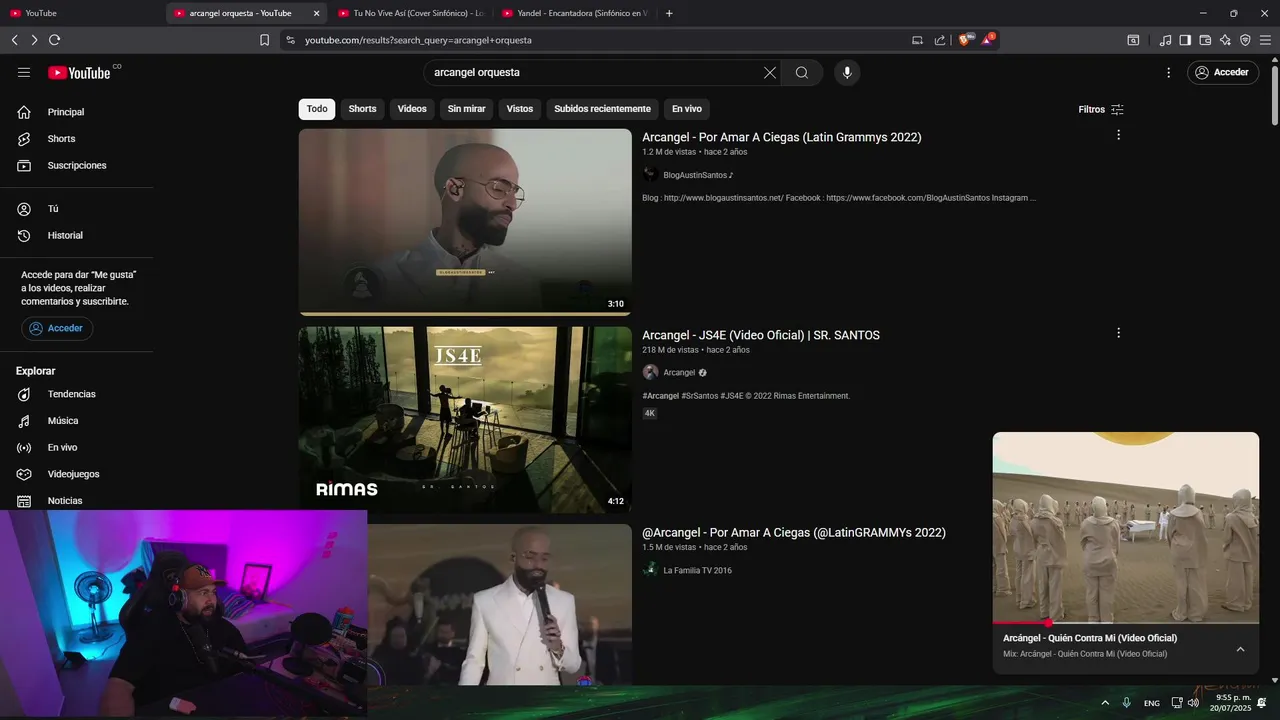Clear the search box with the X icon
This screenshot has height=720, width=1280.
(x=770, y=72)
